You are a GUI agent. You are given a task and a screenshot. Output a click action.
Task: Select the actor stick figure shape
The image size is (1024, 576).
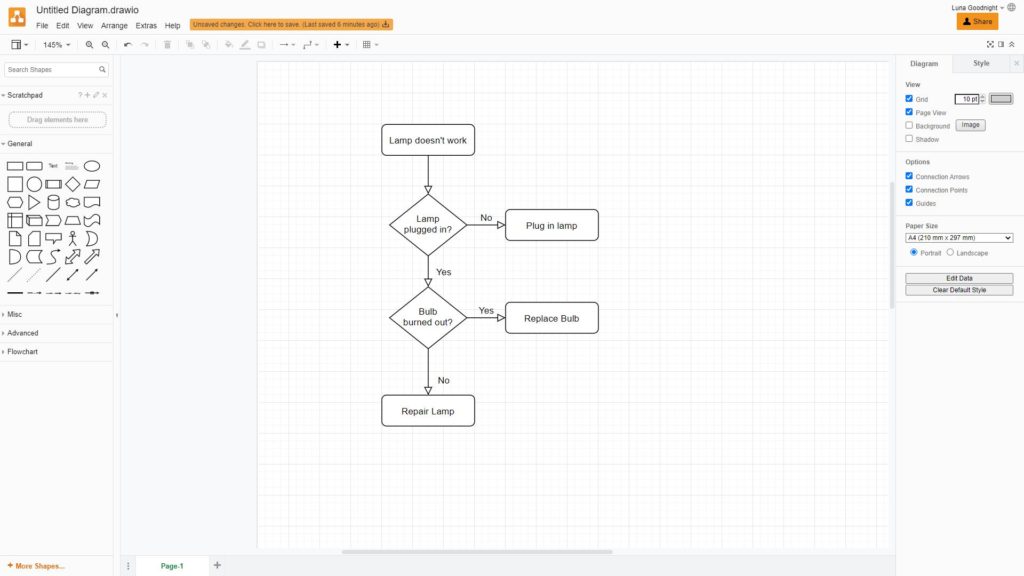(73, 239)
